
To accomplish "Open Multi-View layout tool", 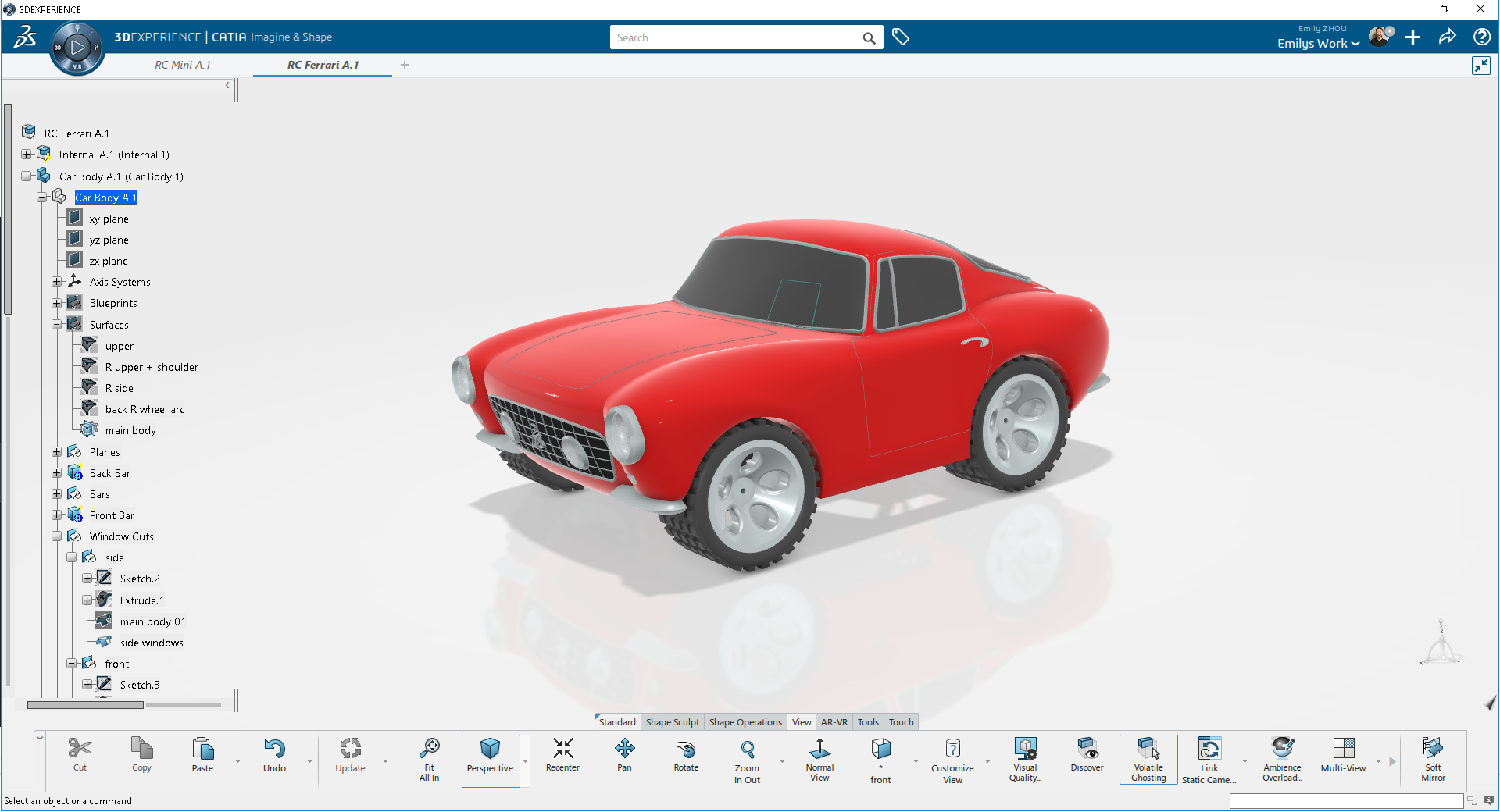I will 1343,756.
